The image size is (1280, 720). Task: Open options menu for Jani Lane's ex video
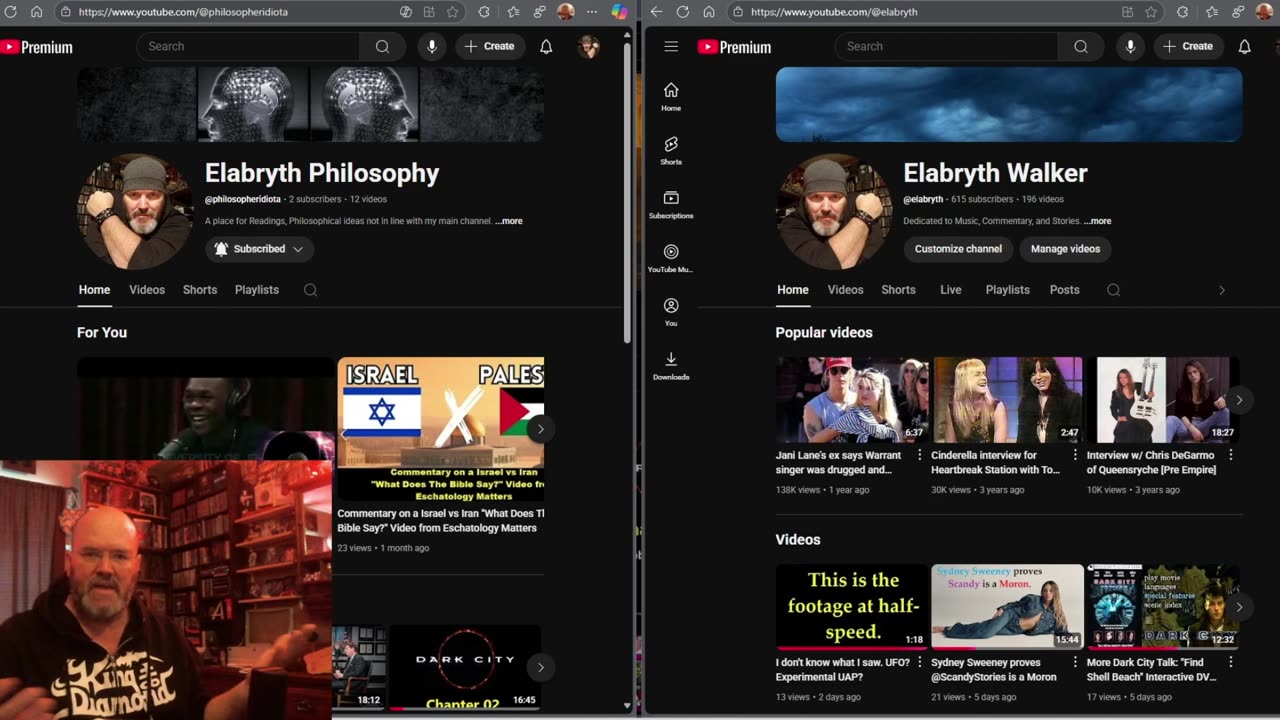[920, 455]
